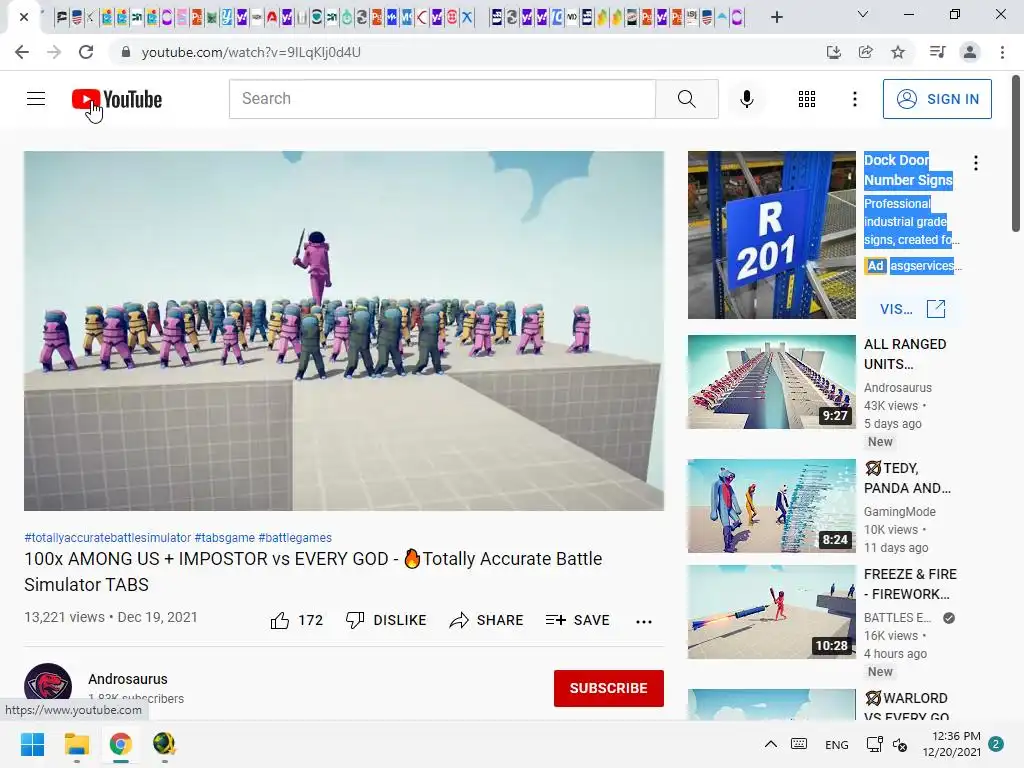Open ad options three-dot menu
This screenshot has width=1024, height=768.
pos(975,163)
